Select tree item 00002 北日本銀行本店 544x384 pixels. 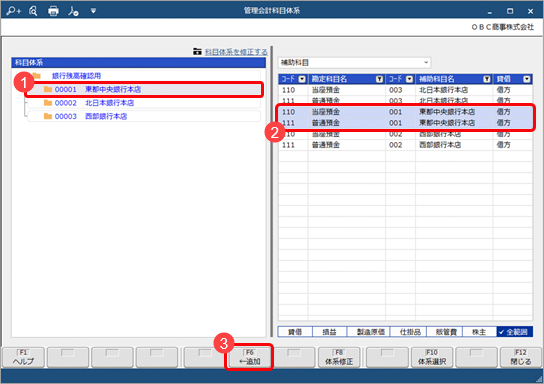(x=144, y=103)
